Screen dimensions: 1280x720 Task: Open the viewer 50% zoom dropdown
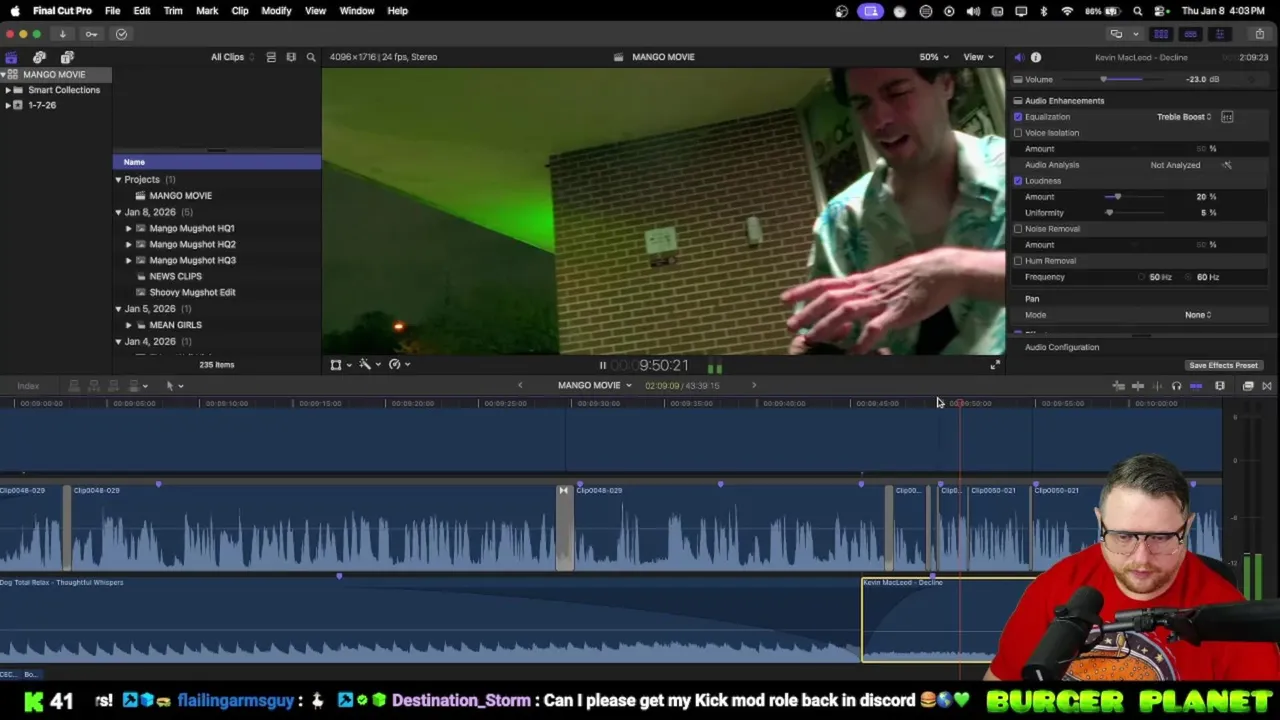(934, 57)
